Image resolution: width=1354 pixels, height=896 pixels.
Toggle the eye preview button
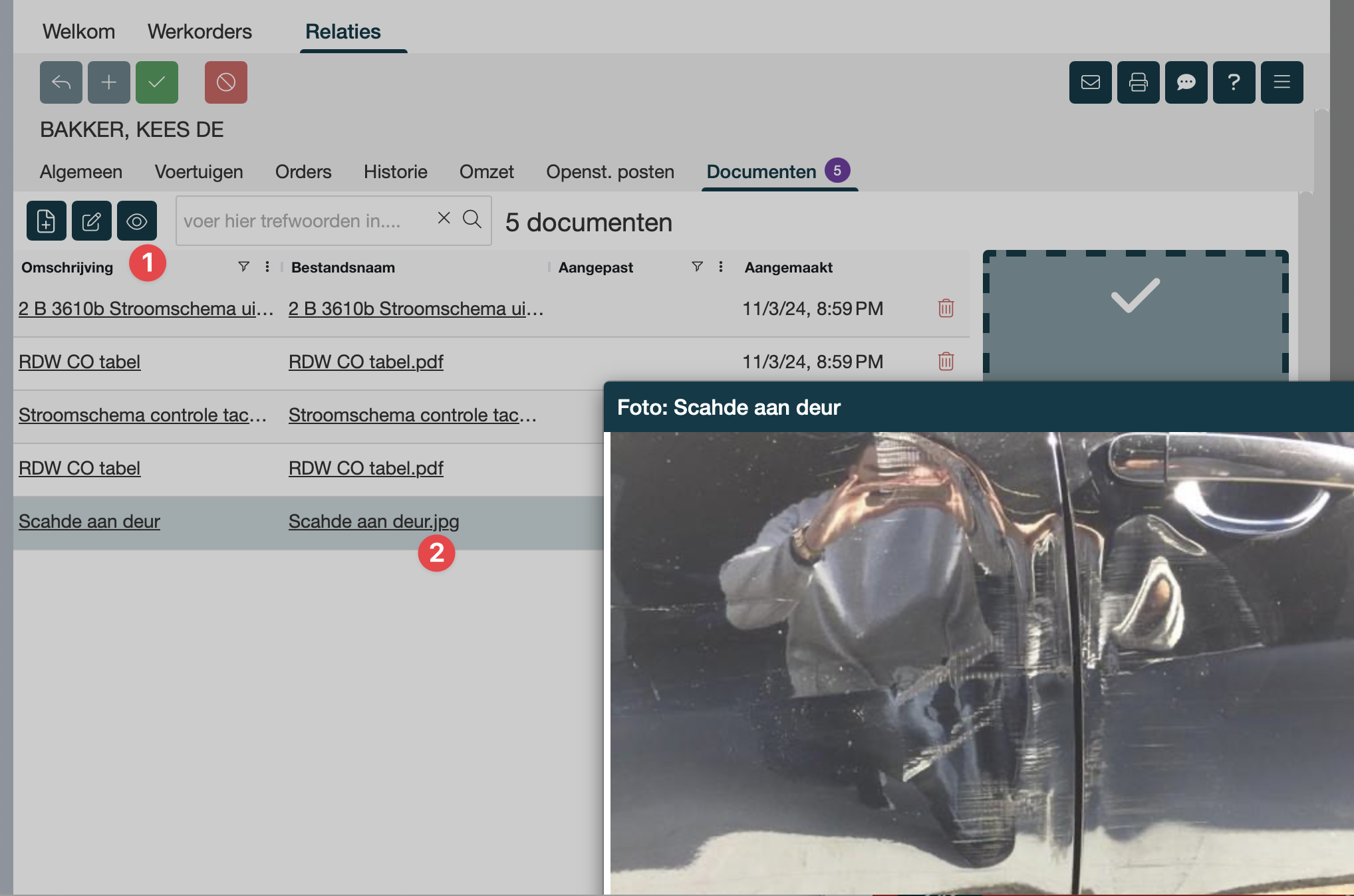136,221
